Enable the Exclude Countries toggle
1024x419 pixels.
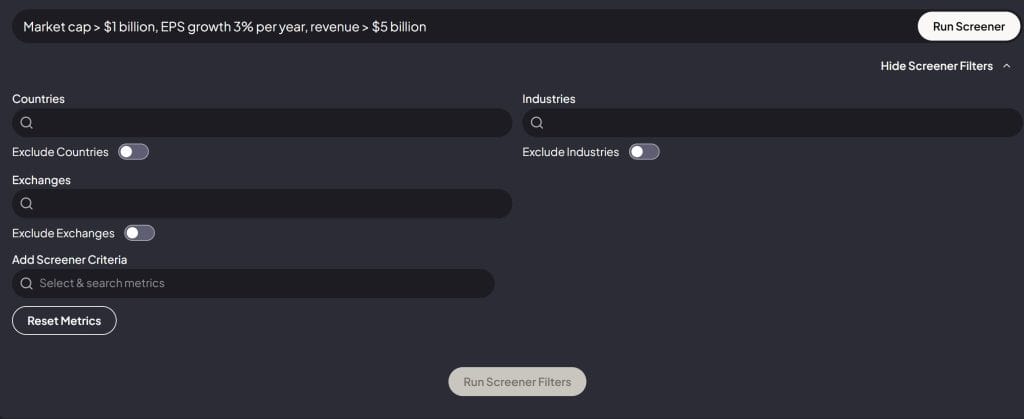pos(133,152)
